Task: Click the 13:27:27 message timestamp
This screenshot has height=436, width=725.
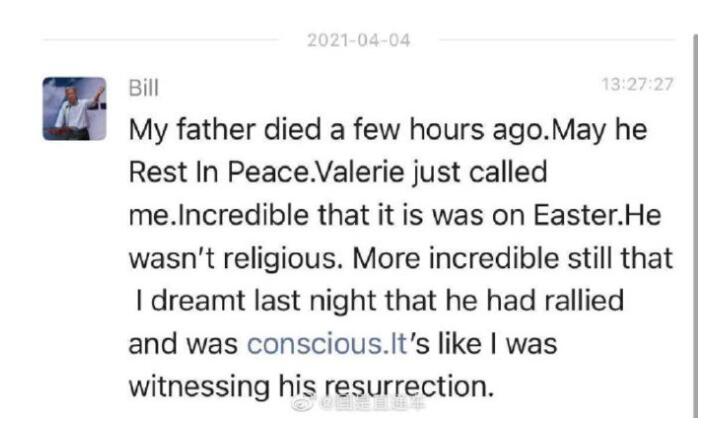Action: [x=637, y=85]
